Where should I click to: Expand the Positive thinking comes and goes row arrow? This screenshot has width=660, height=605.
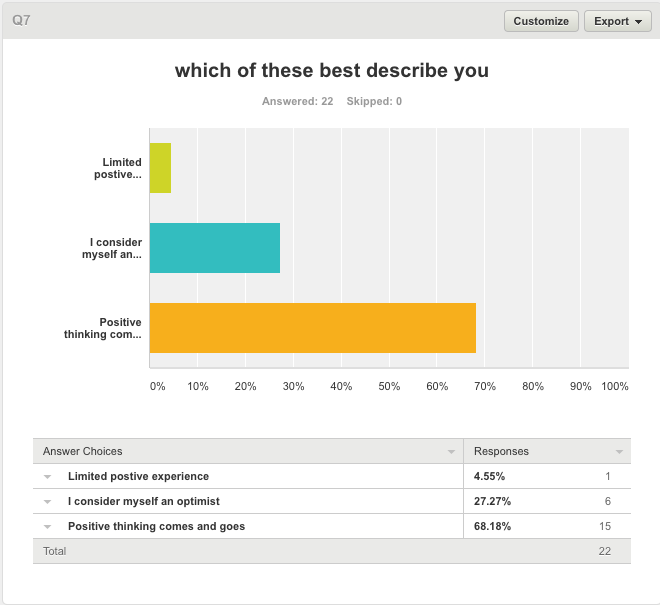click(47, 527)
